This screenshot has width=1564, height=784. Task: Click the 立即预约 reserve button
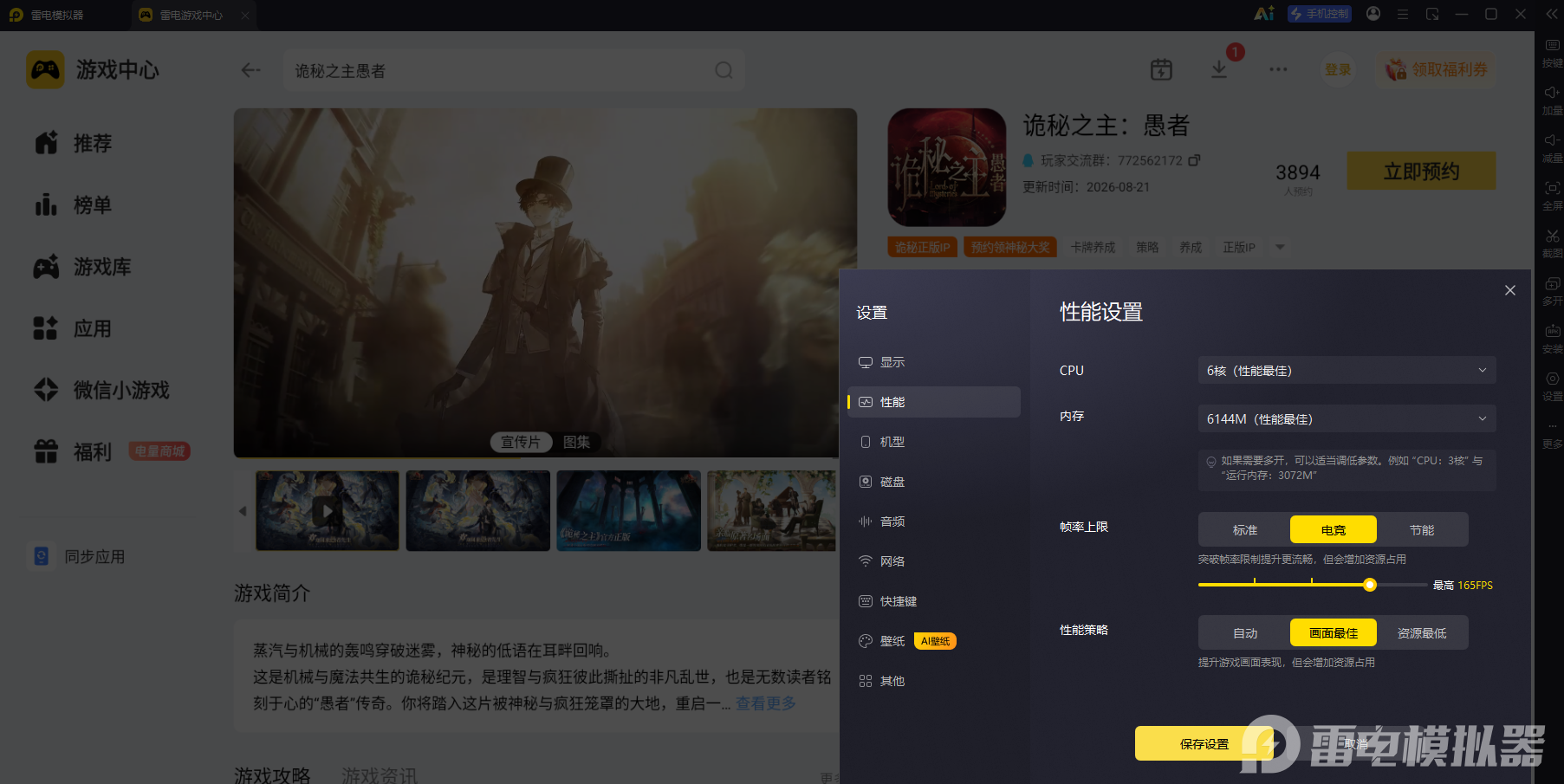click(x=1421, y=171)
